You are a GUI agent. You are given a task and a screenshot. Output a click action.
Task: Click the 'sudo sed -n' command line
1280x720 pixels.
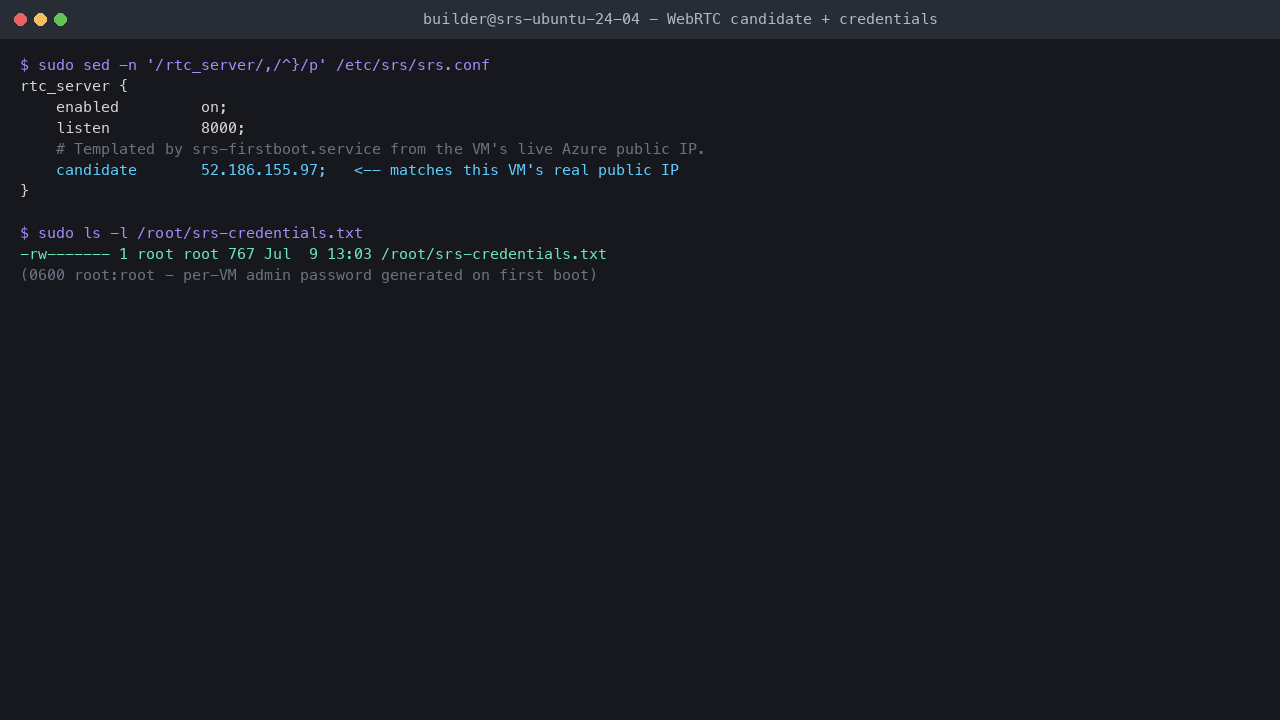click(x=255, y=65)
